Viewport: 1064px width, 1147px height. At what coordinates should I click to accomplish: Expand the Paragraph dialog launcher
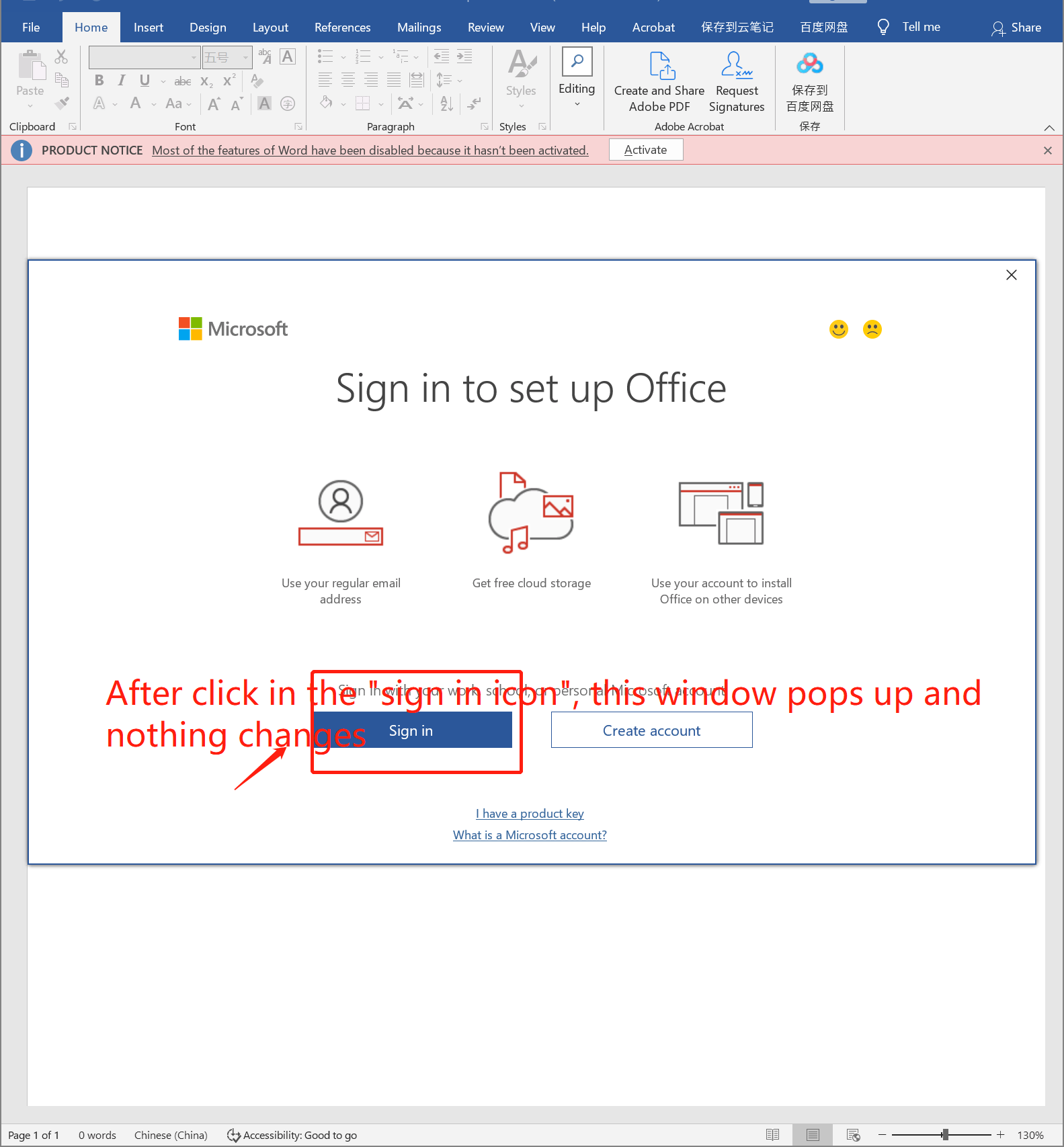pos(485,126)
